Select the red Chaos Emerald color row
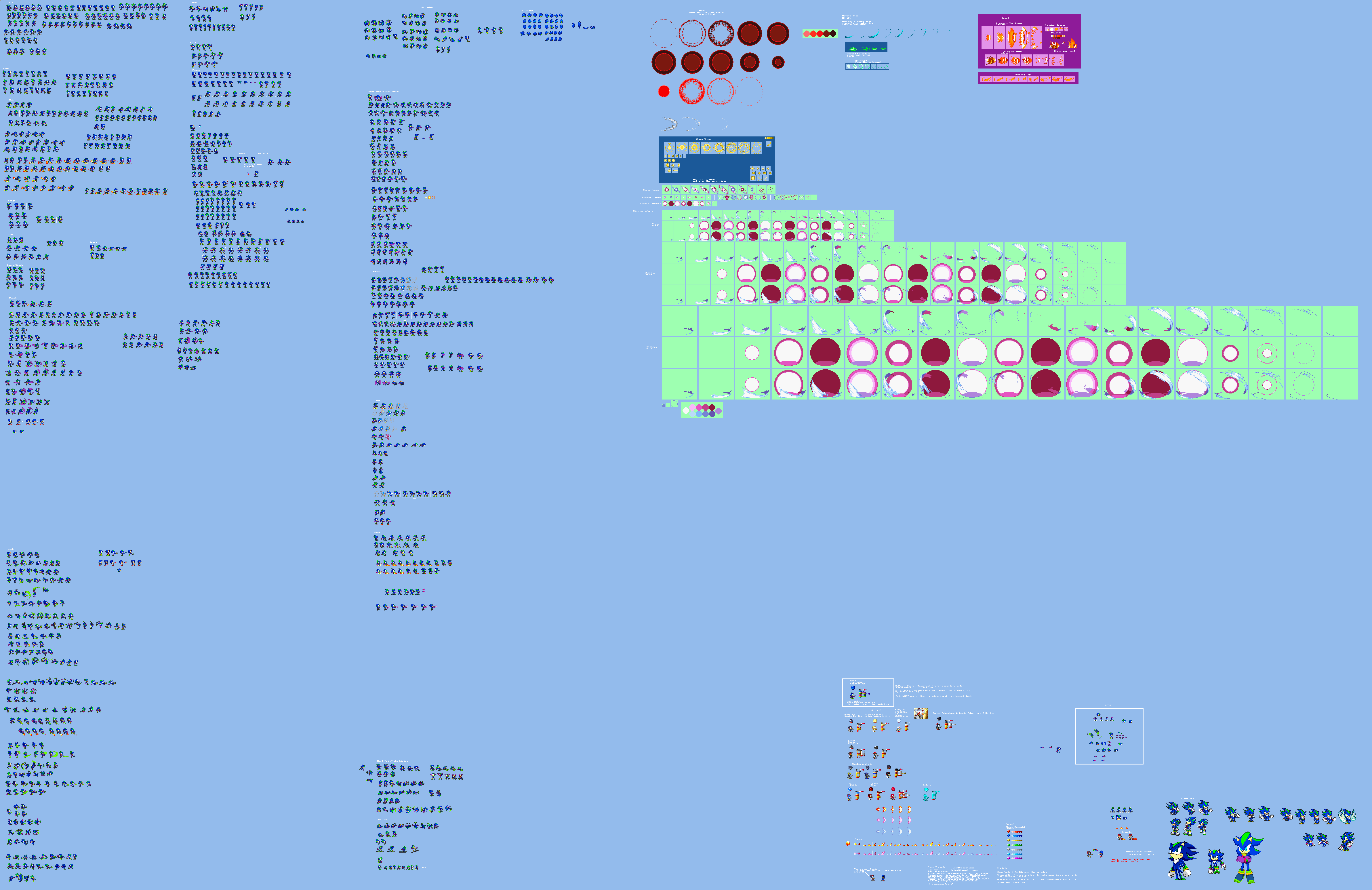The image size is (1372, 890). point(1015,832)
